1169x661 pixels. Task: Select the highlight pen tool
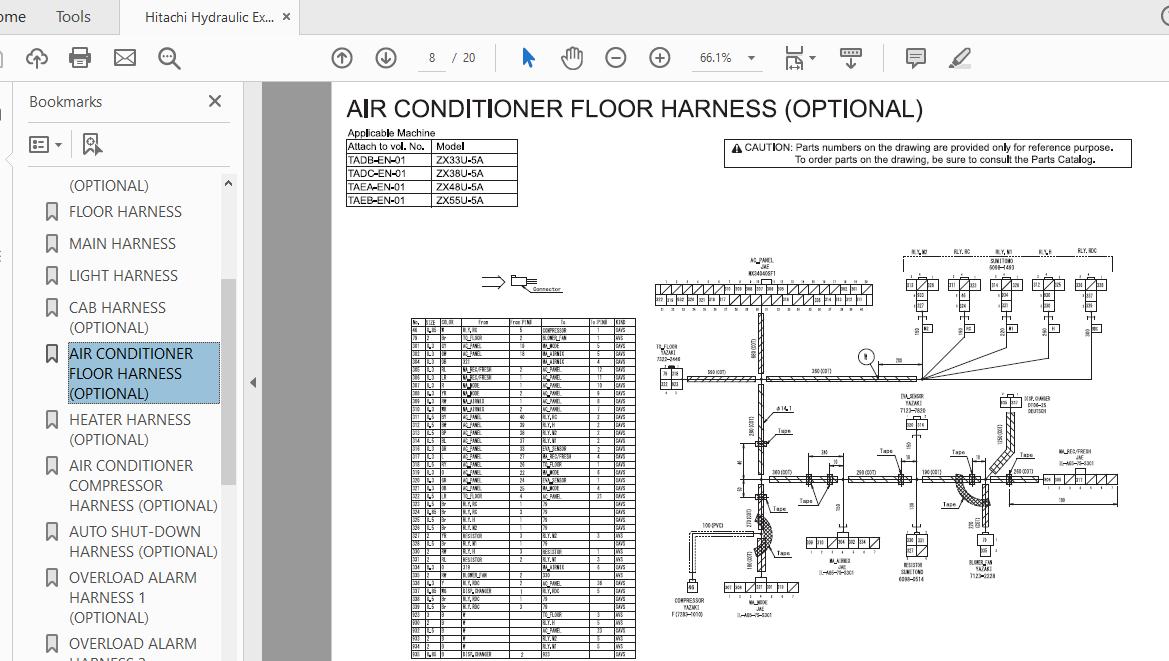960,58
